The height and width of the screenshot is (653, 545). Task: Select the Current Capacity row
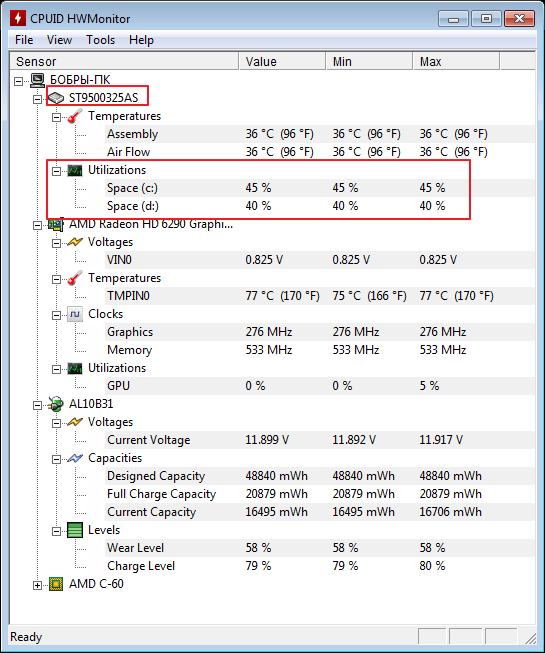point(320,512)
